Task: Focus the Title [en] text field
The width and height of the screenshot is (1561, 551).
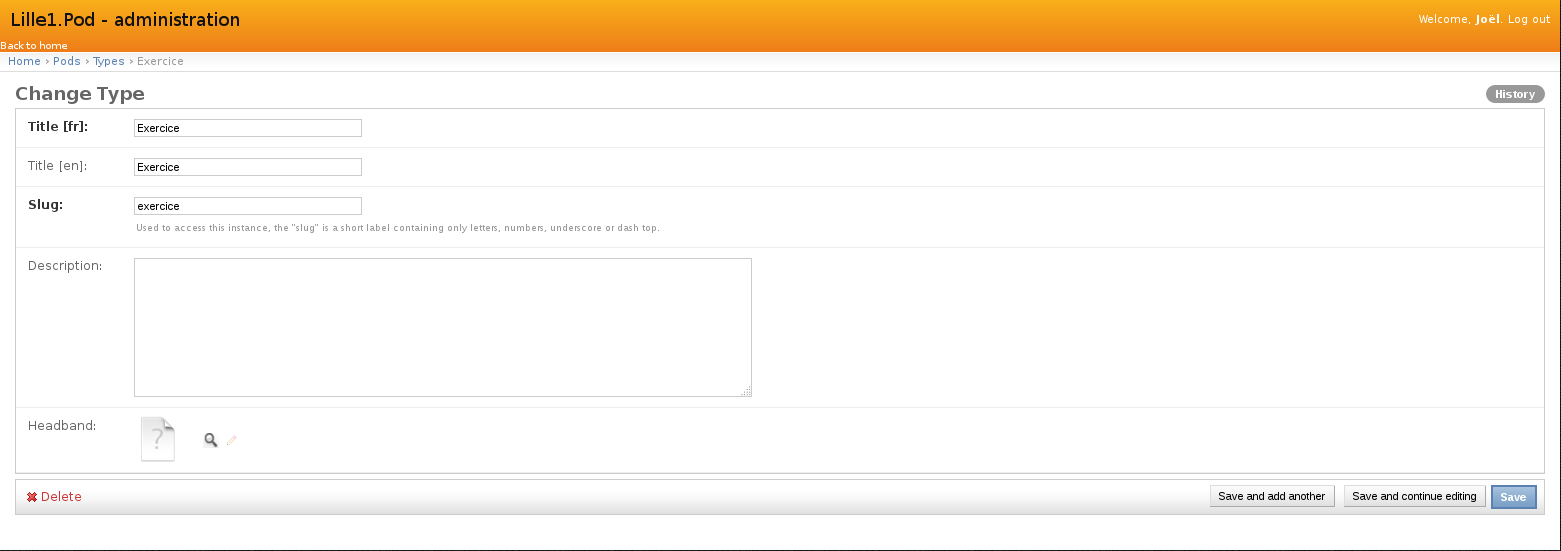Action: pos(248,167)
